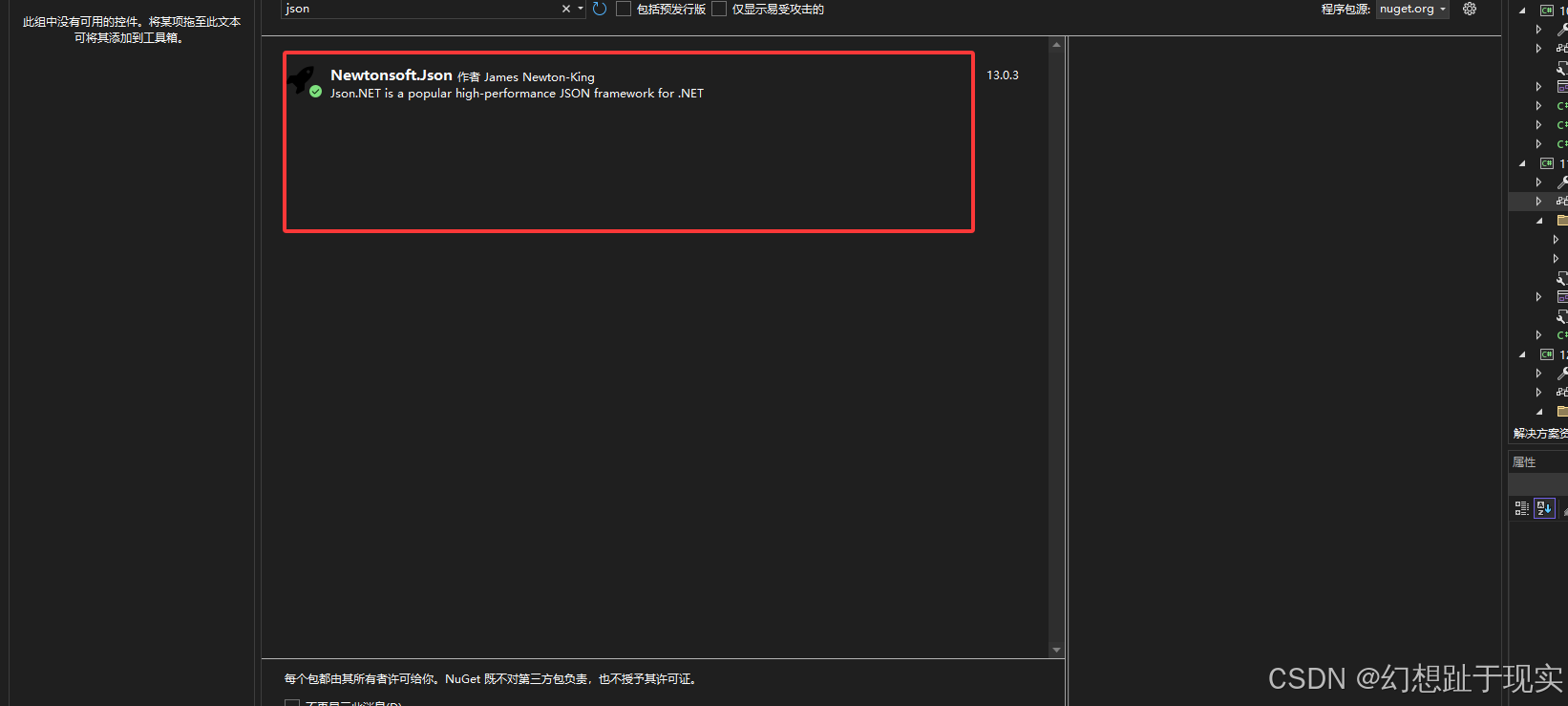The height and width of the screenshot is (706, 1568).
Task: Click the Json.NET package description text
Action: tap(517, 94)
